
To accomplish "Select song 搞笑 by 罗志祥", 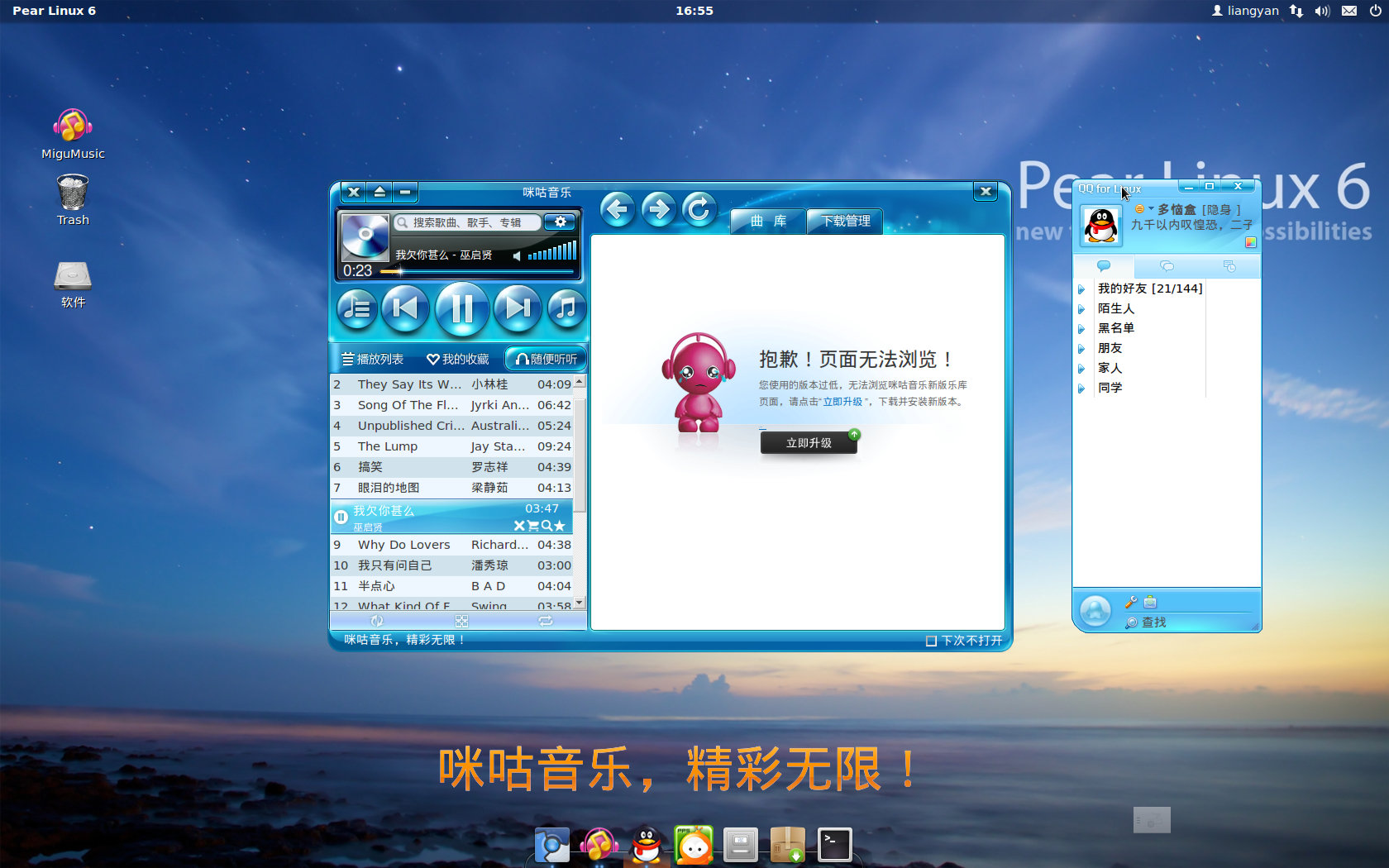I will click(x=451, y=467).
